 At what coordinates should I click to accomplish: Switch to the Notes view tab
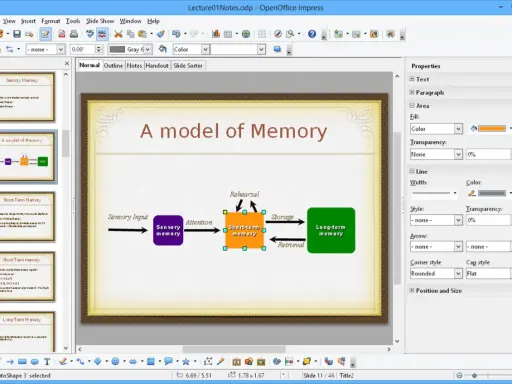coord(134,66)
